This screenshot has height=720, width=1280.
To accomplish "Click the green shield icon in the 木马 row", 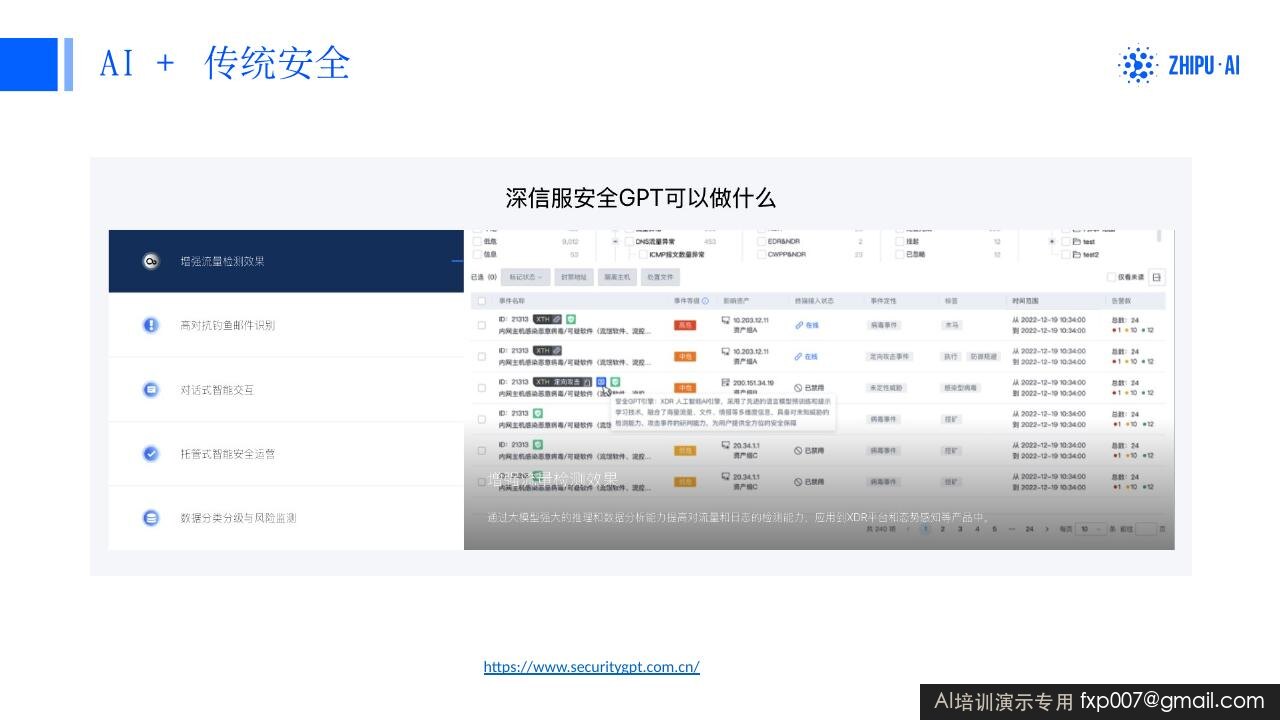I will (x=571, y=319).
